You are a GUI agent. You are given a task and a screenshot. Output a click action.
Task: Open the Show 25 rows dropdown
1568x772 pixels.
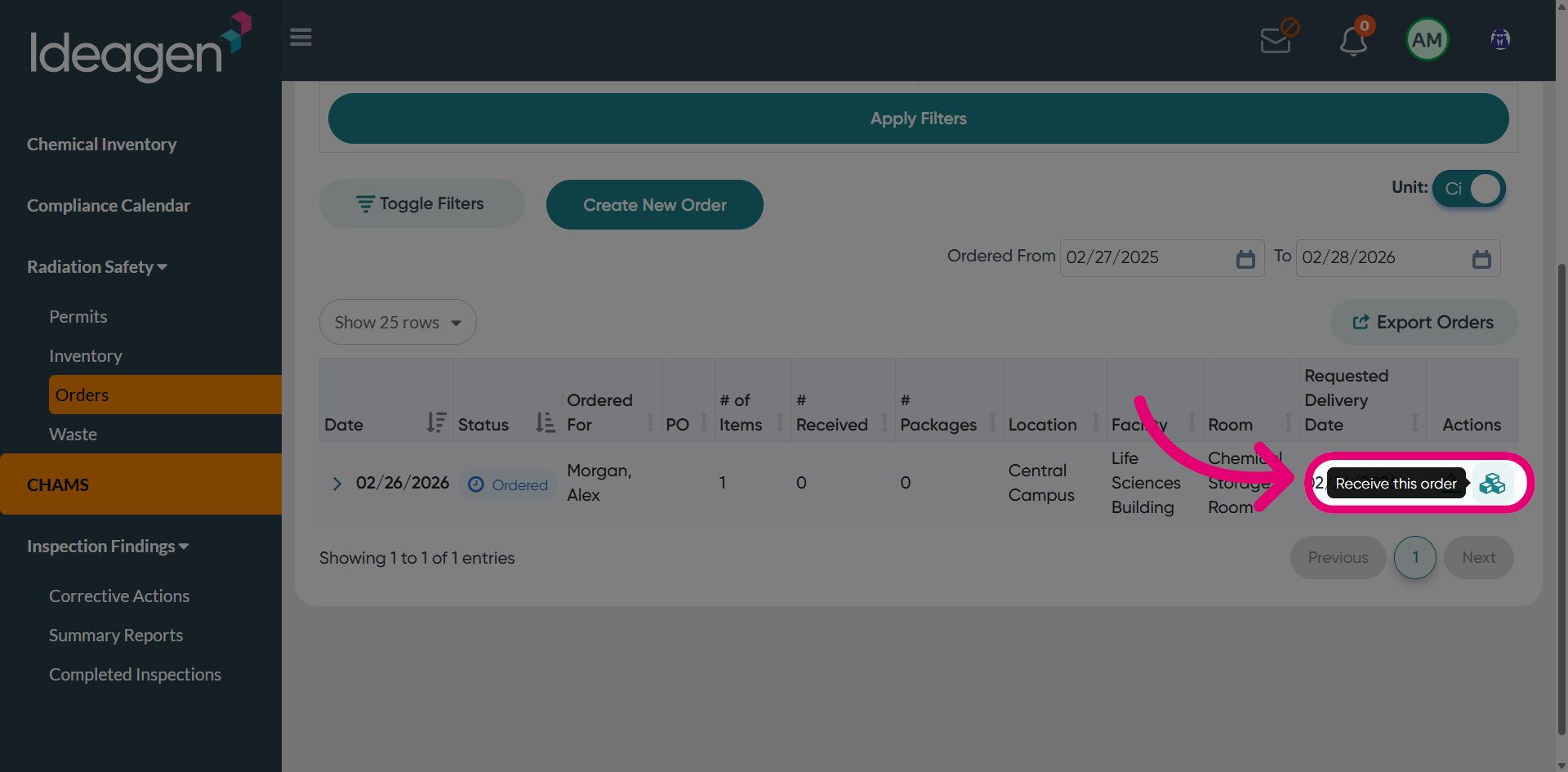click(x=398, y=322)
